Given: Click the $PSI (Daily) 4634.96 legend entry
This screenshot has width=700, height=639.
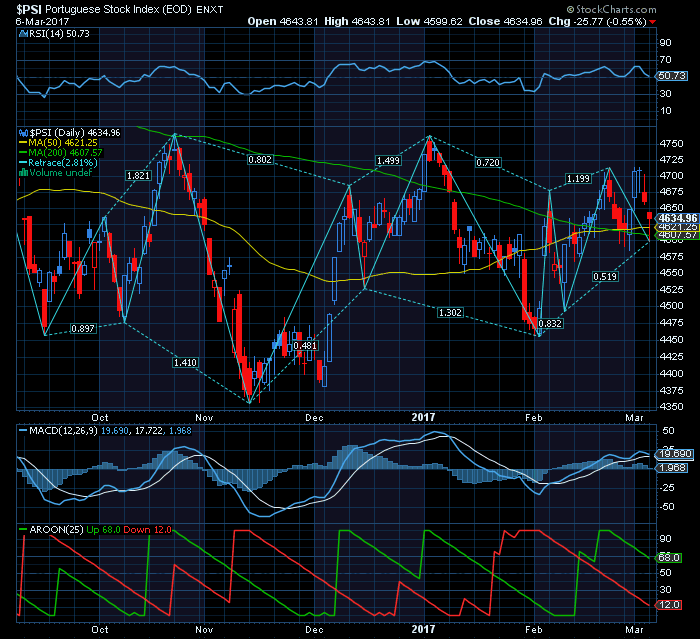Looking at the screenshot, I should (75, 133).
